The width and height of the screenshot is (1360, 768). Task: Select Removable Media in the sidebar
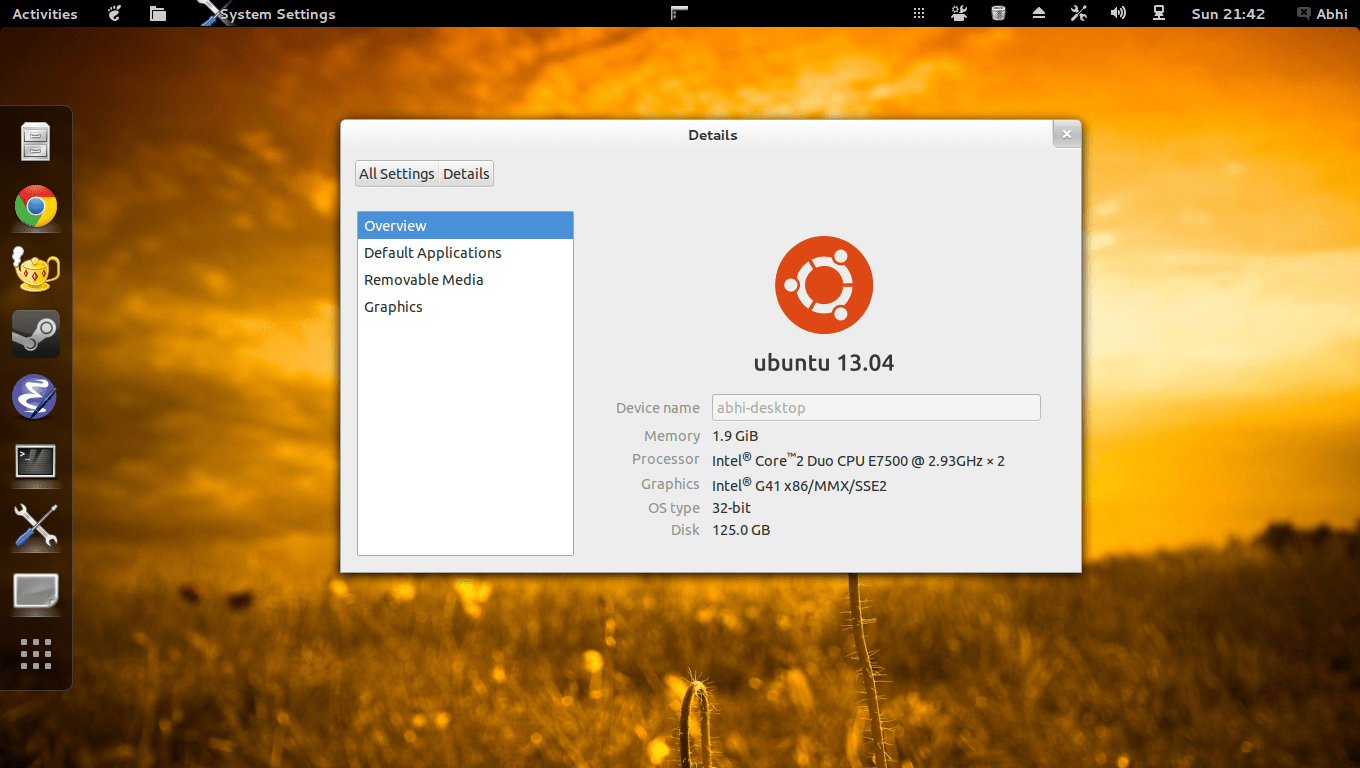465,280
